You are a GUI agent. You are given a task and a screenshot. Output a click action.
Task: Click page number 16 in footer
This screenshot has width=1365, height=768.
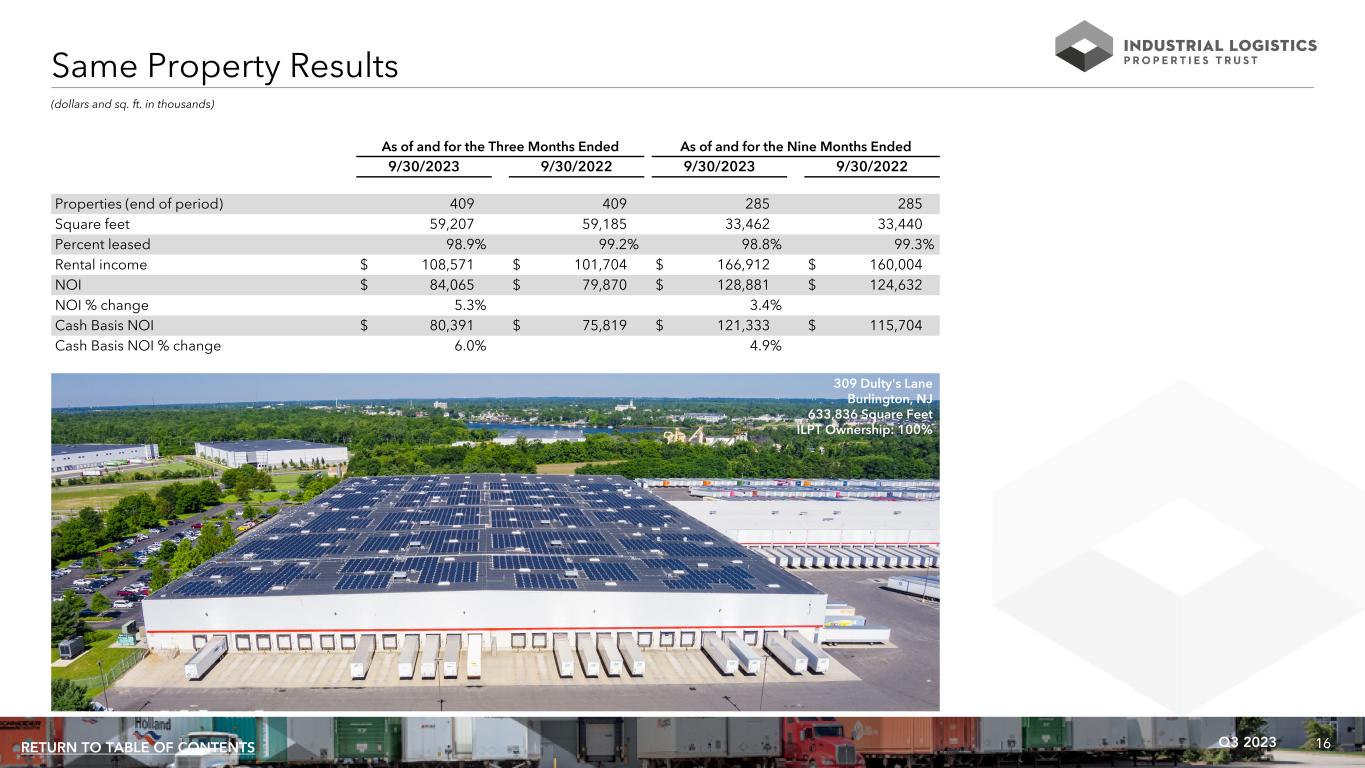1323,743
